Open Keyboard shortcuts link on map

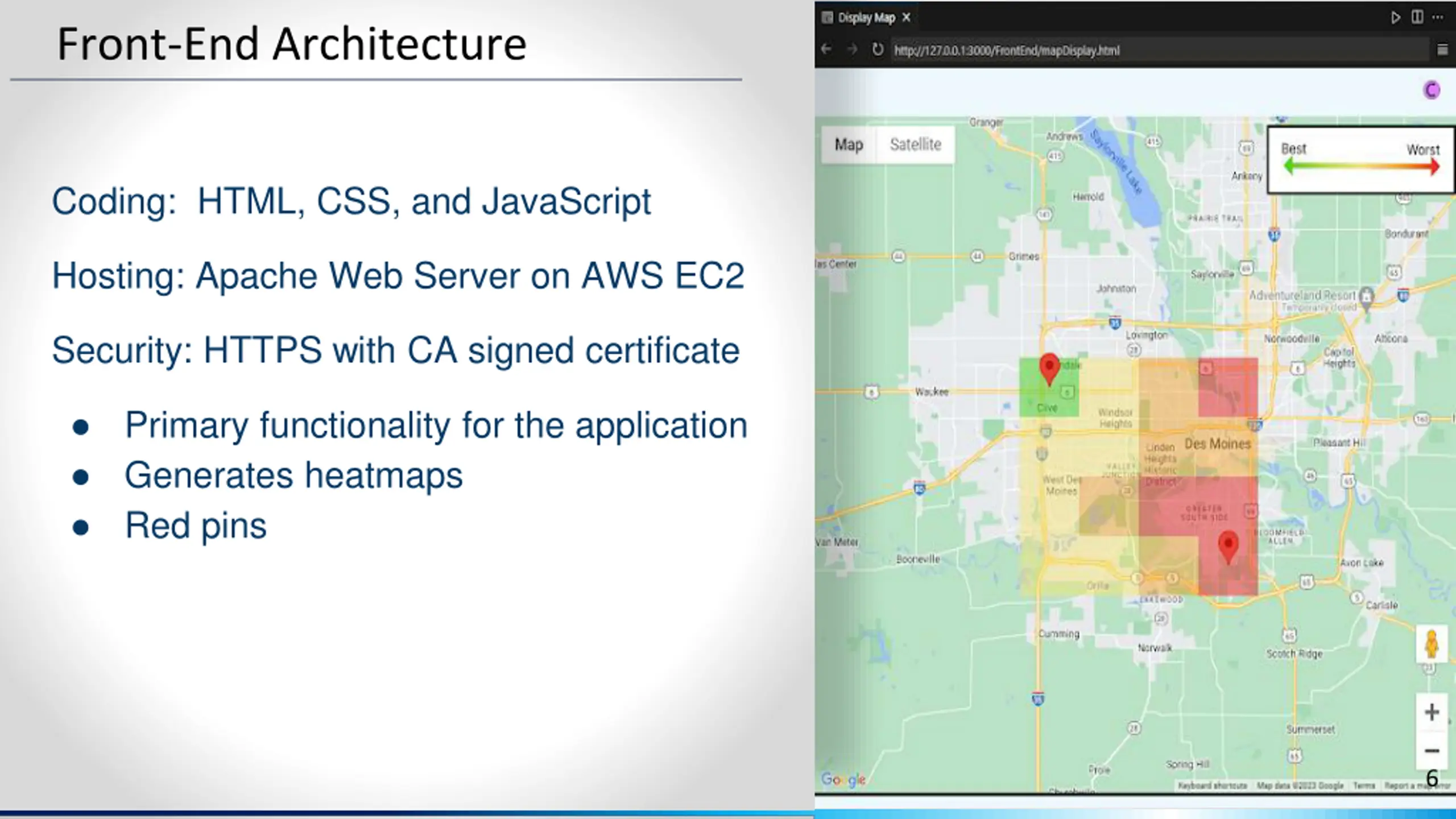(1212, 785)
